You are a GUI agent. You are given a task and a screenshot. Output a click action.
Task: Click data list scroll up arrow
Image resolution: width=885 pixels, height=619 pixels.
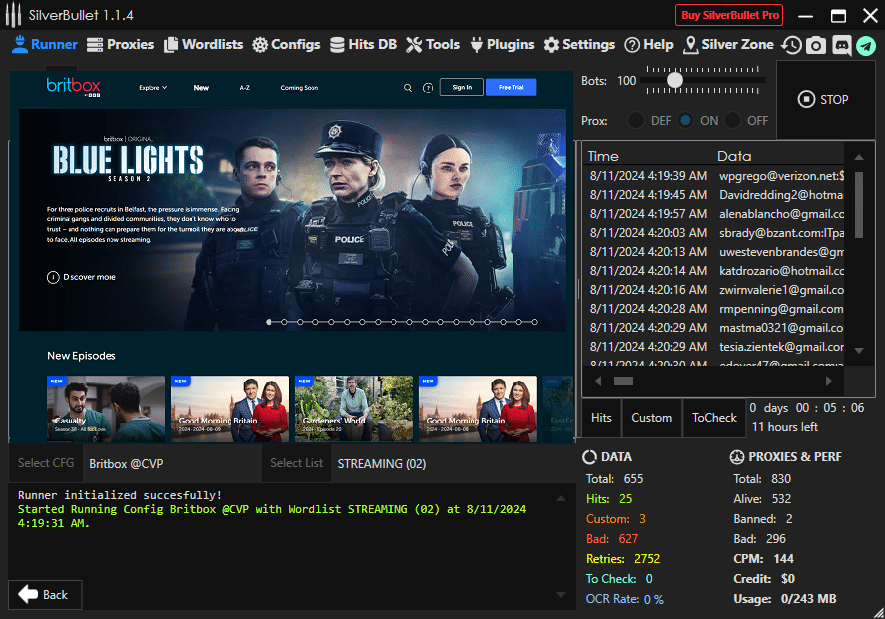(859, 157)
